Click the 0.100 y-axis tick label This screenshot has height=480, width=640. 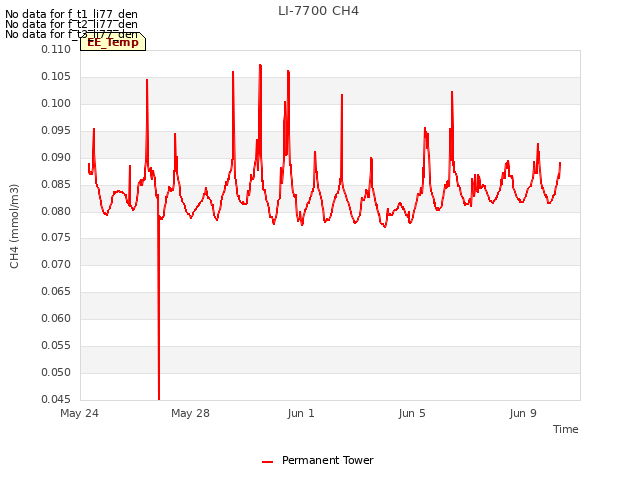56,104
